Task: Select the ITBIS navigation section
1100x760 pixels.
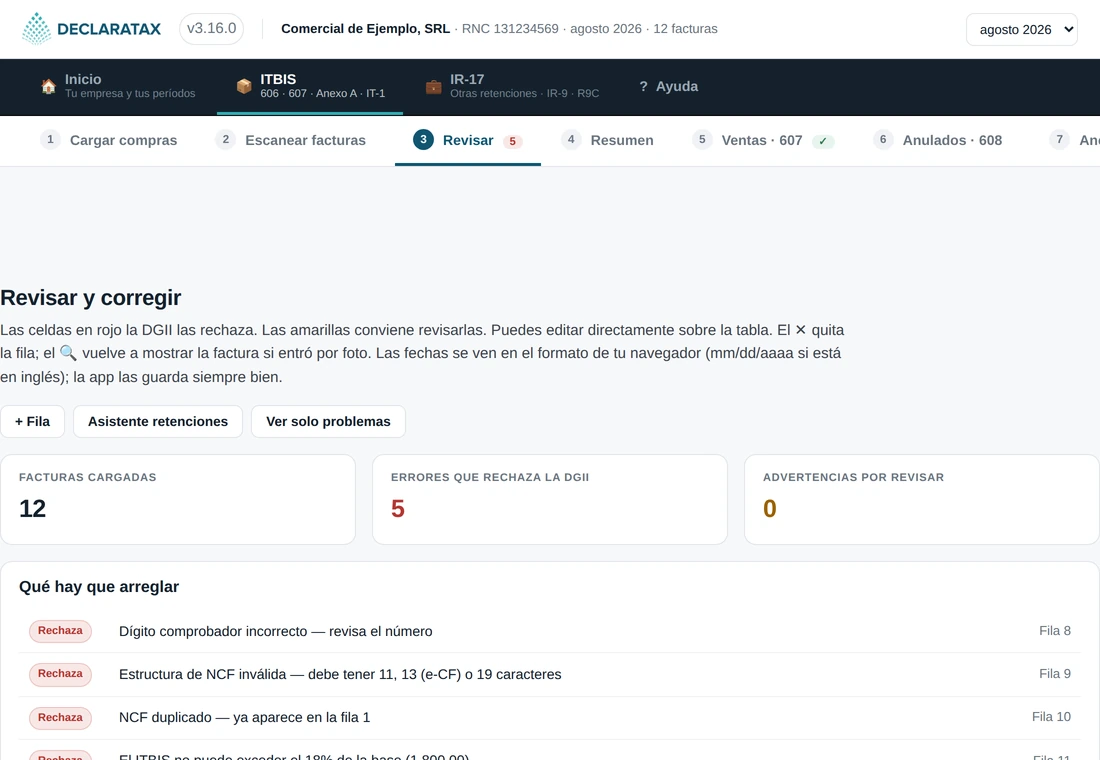Action: point(310,86)
